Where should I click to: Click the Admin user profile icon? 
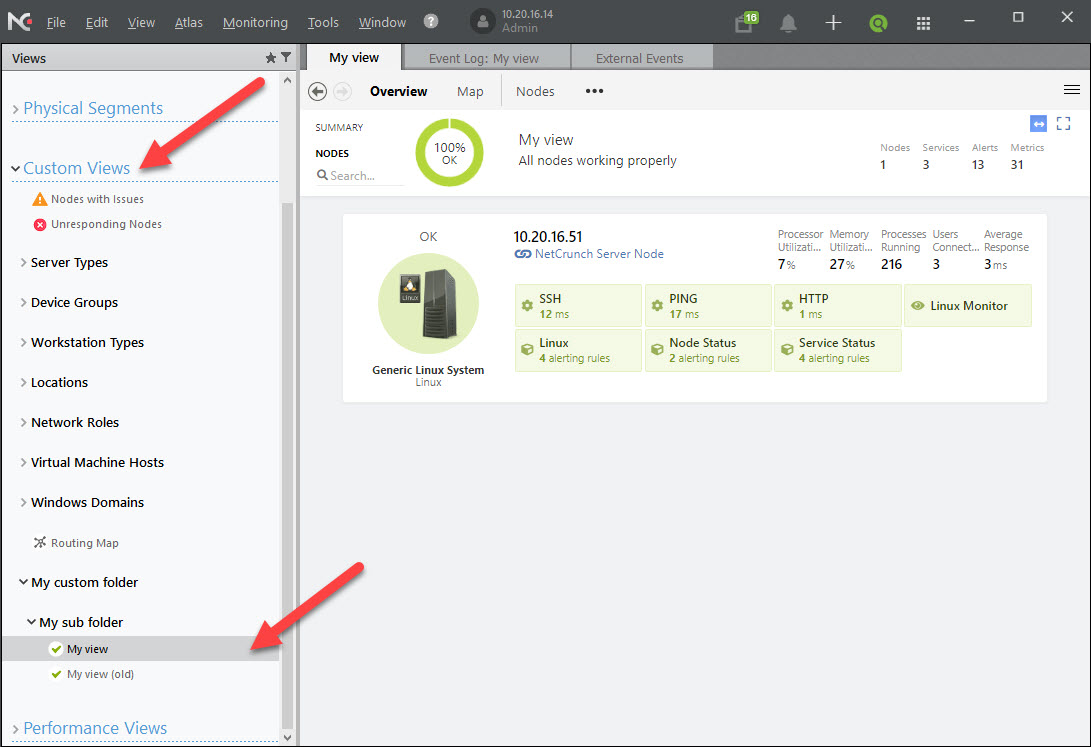(482, 22)
